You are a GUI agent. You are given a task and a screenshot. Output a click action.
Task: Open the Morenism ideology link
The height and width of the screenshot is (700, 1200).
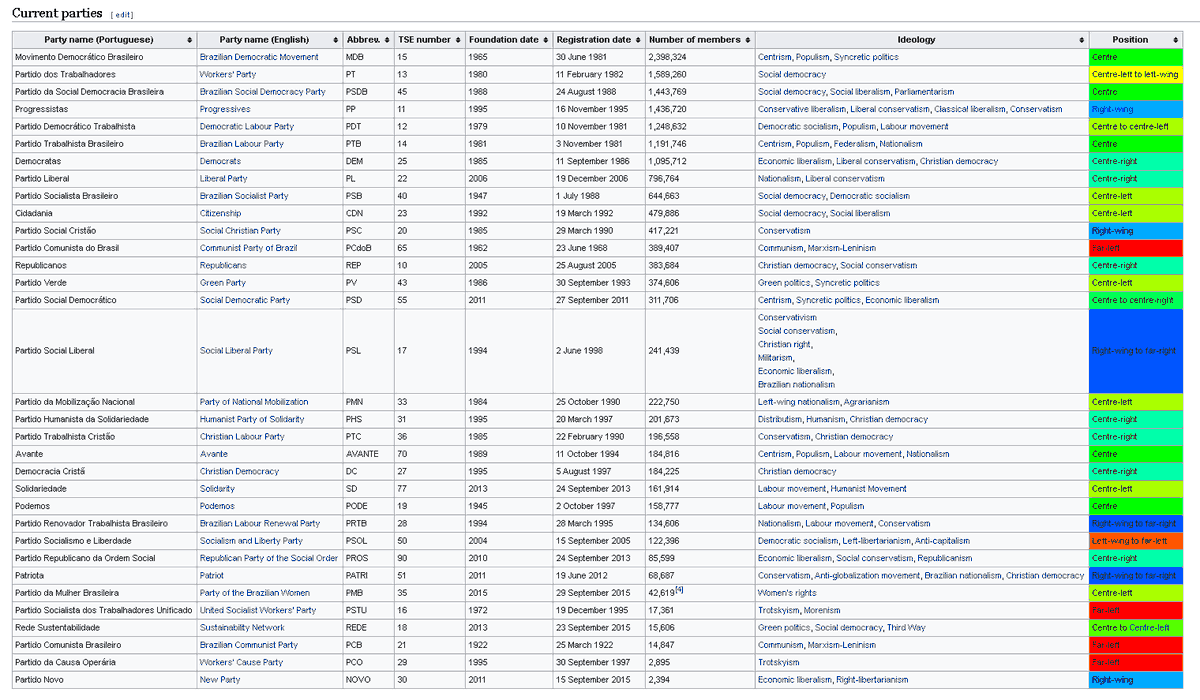click(x=821, y=610)
